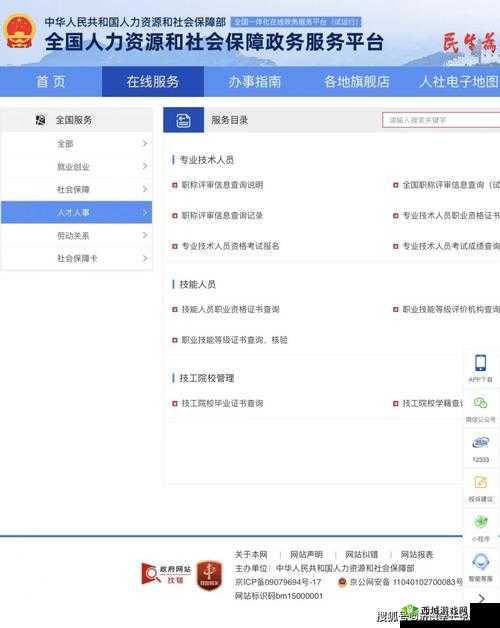
Task: Open the 微信公众号 WeChat icon
Action: pyautogui.click(x=480, y=403)
